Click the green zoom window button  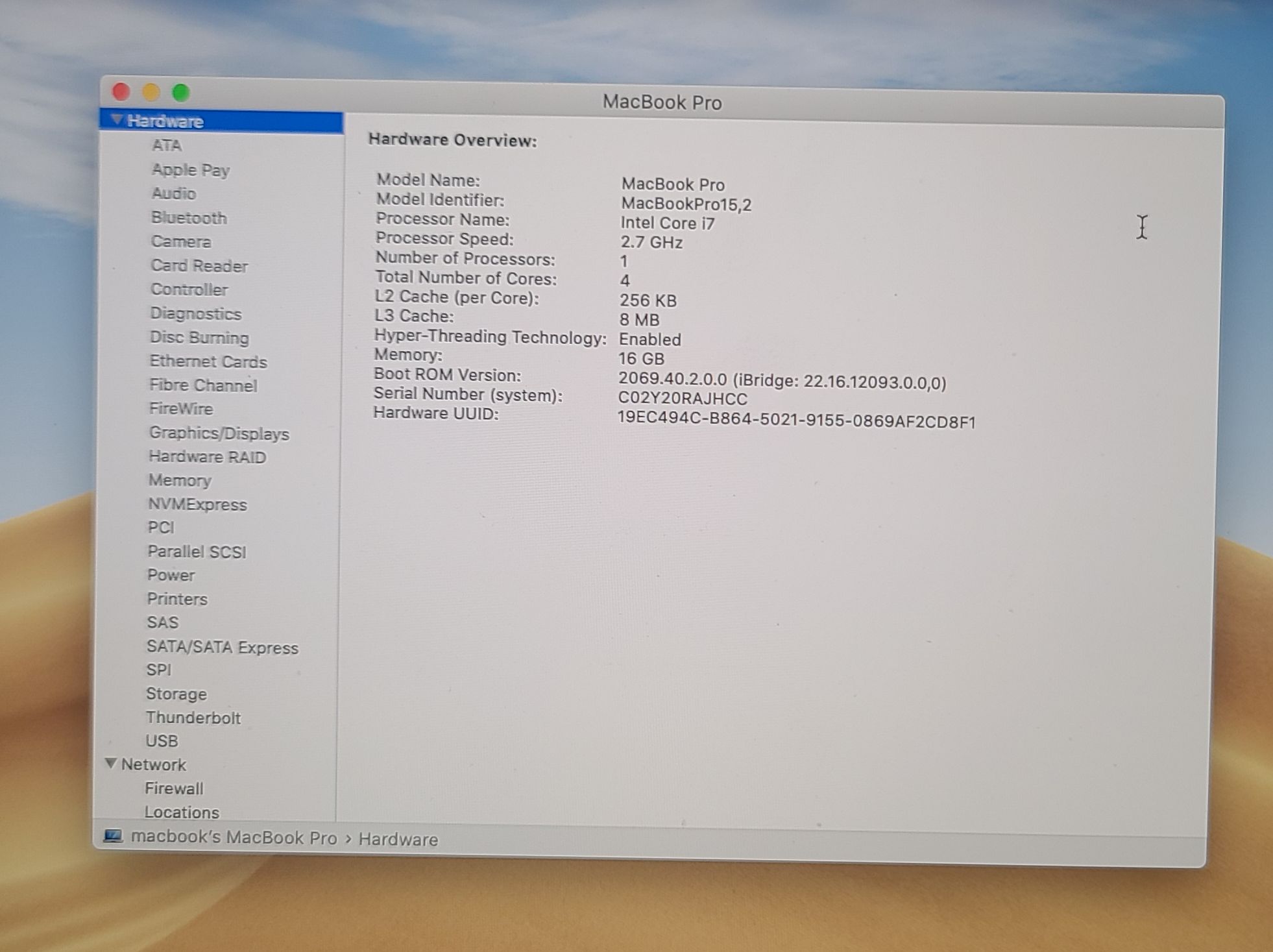(181, 93)
